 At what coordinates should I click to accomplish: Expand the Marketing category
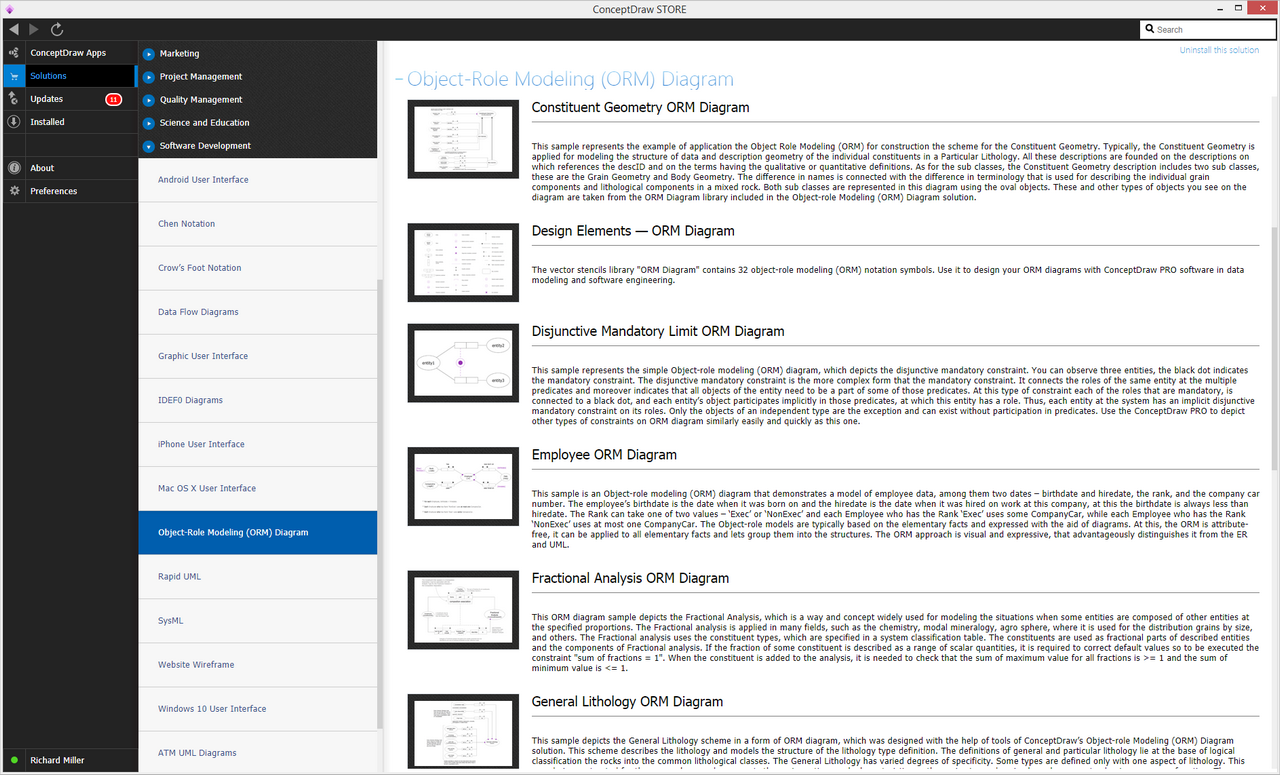coord(149,53)
